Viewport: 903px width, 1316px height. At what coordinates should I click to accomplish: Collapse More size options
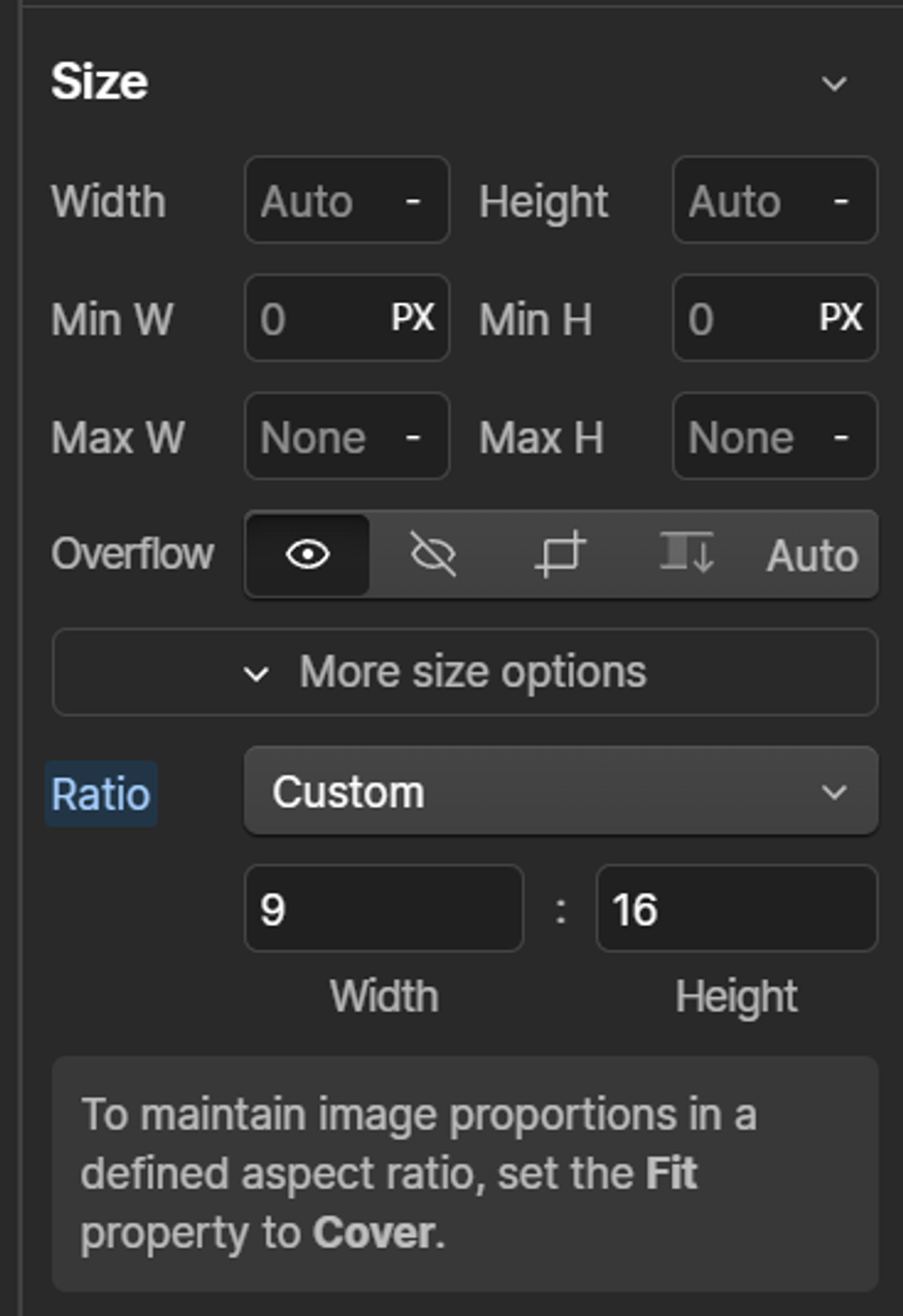coord(465,672)
